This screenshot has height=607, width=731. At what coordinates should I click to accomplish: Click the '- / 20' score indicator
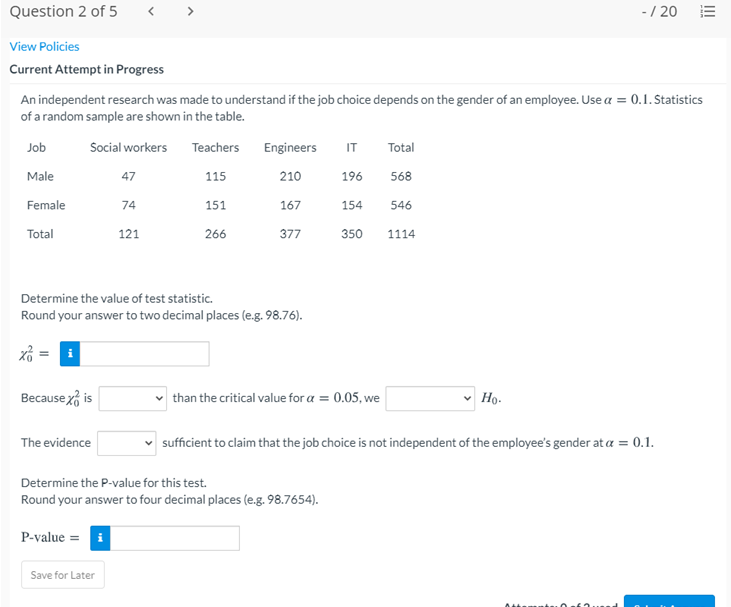(x=659, y=11)
